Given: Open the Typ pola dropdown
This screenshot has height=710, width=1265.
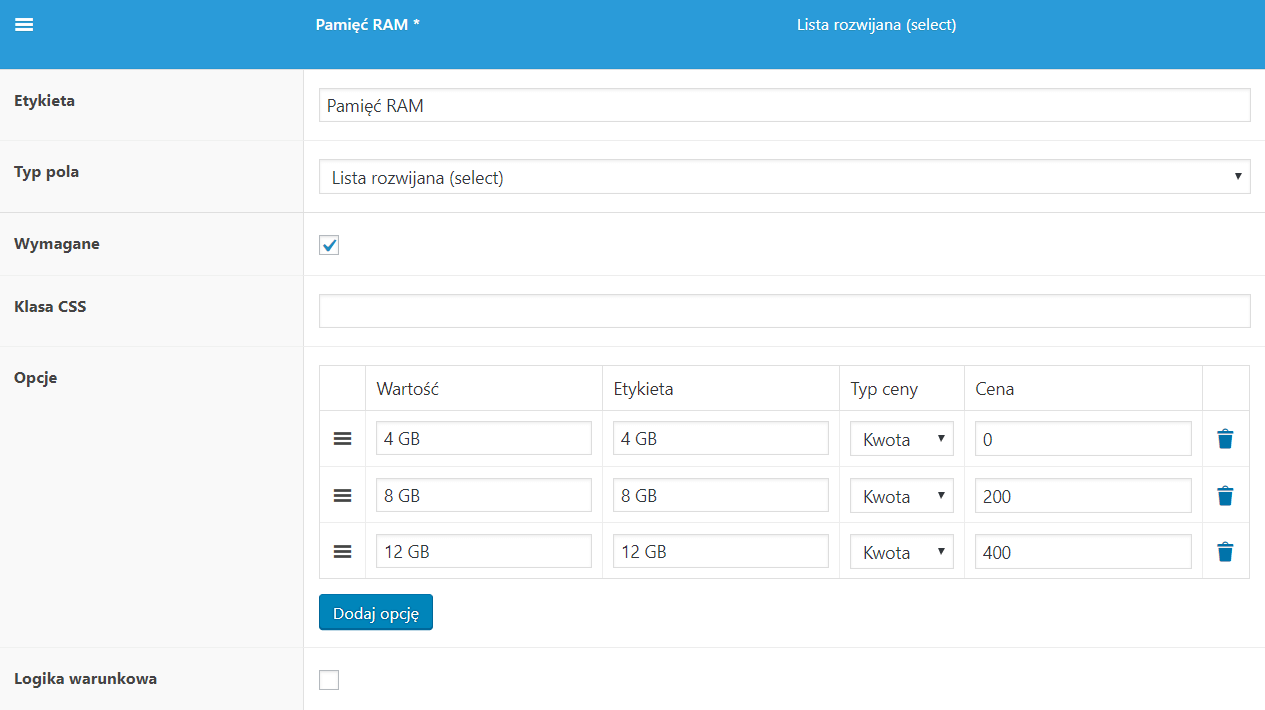Looking at the screenshot, I should click(x=785, y=177).
